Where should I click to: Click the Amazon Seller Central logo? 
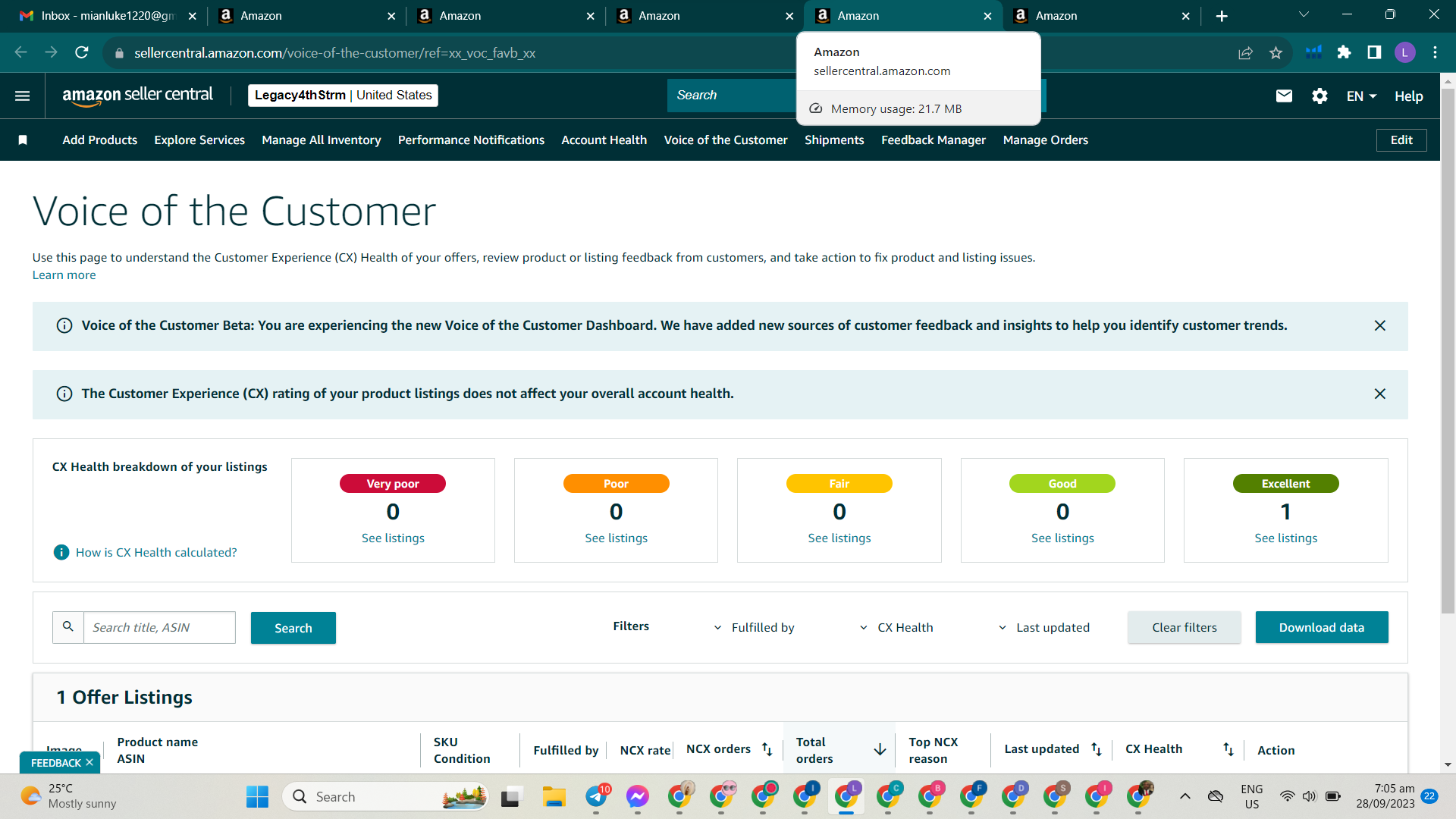click(x=137, y=96)
